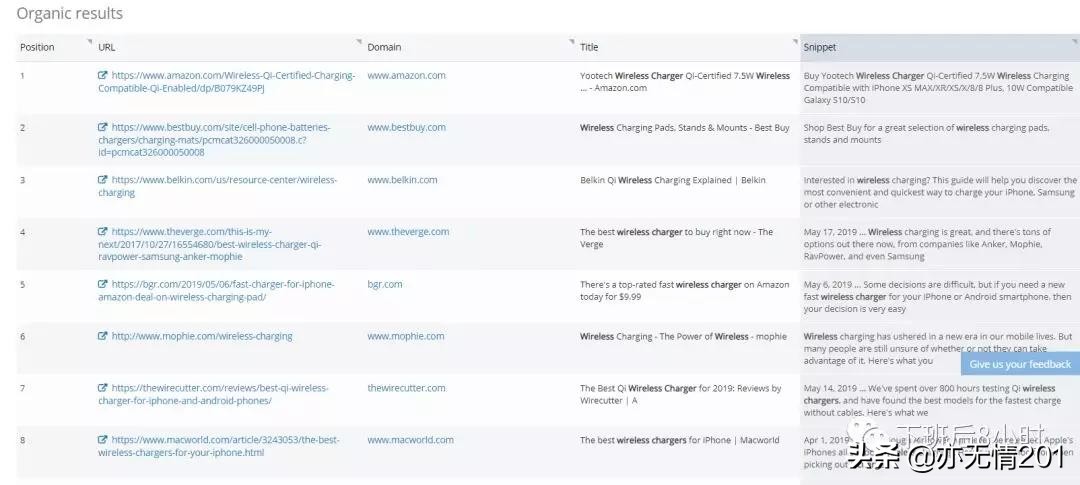Select snippet starting 'Interested in wireless charging?'
This screenshot has height=485, width=1080.
[x=939, y=192]
